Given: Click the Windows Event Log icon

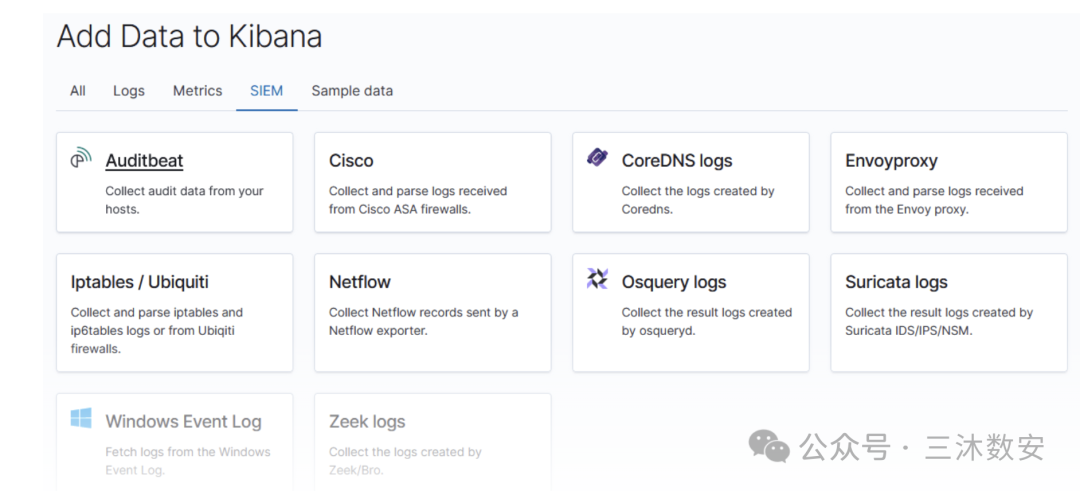Looking at the screenshot, I should 81,418.
